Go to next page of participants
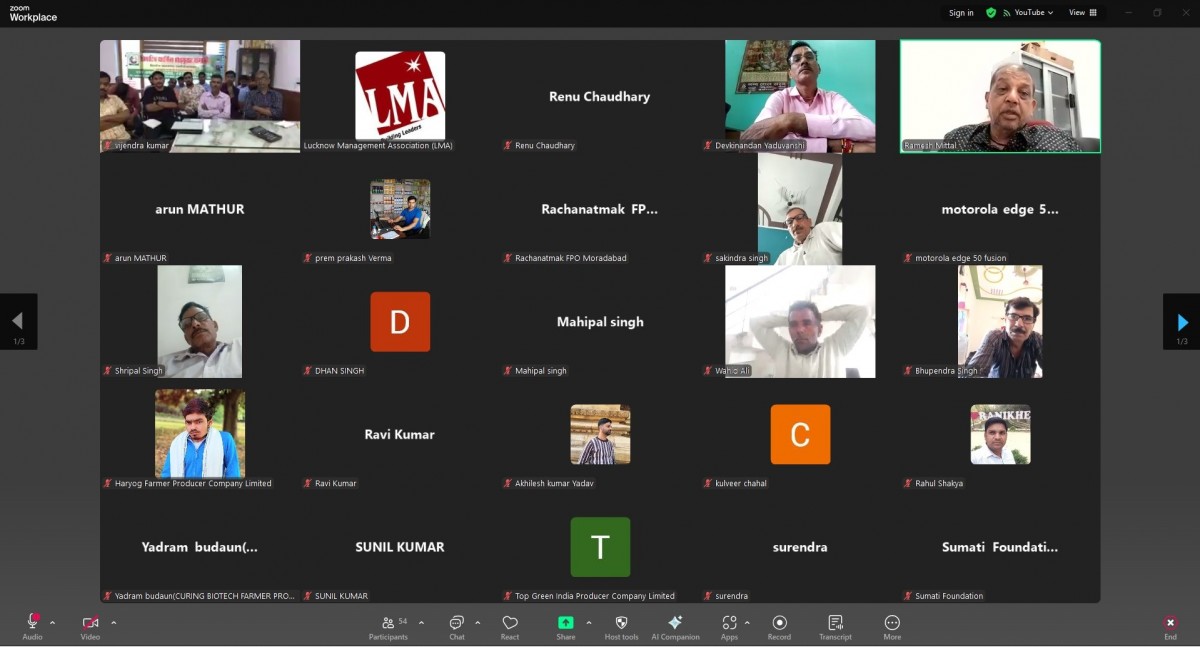This screenshot has height=647, width=1200. point(1181,322)
